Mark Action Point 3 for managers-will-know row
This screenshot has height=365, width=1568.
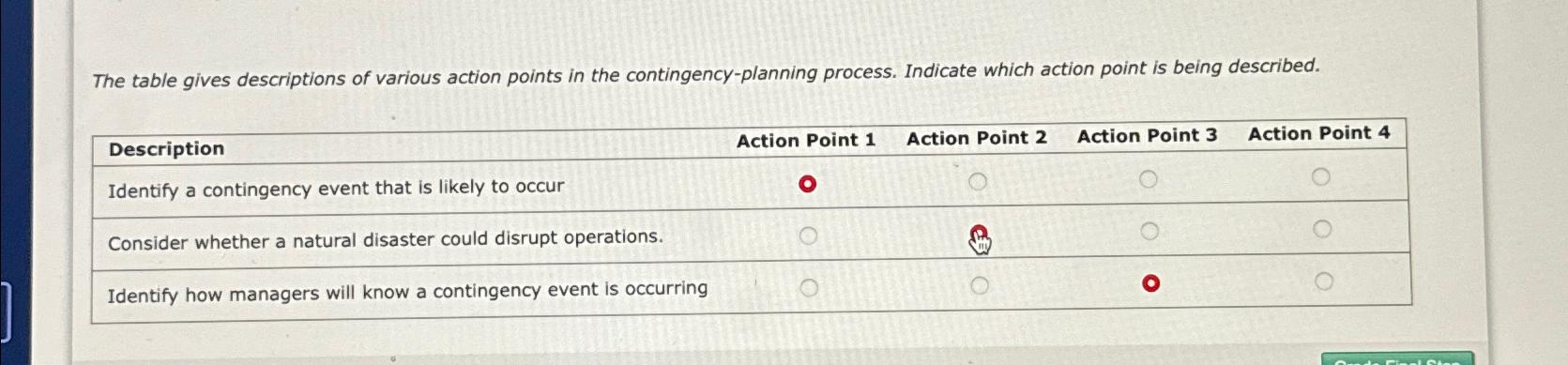click(x=1150, y=283)
